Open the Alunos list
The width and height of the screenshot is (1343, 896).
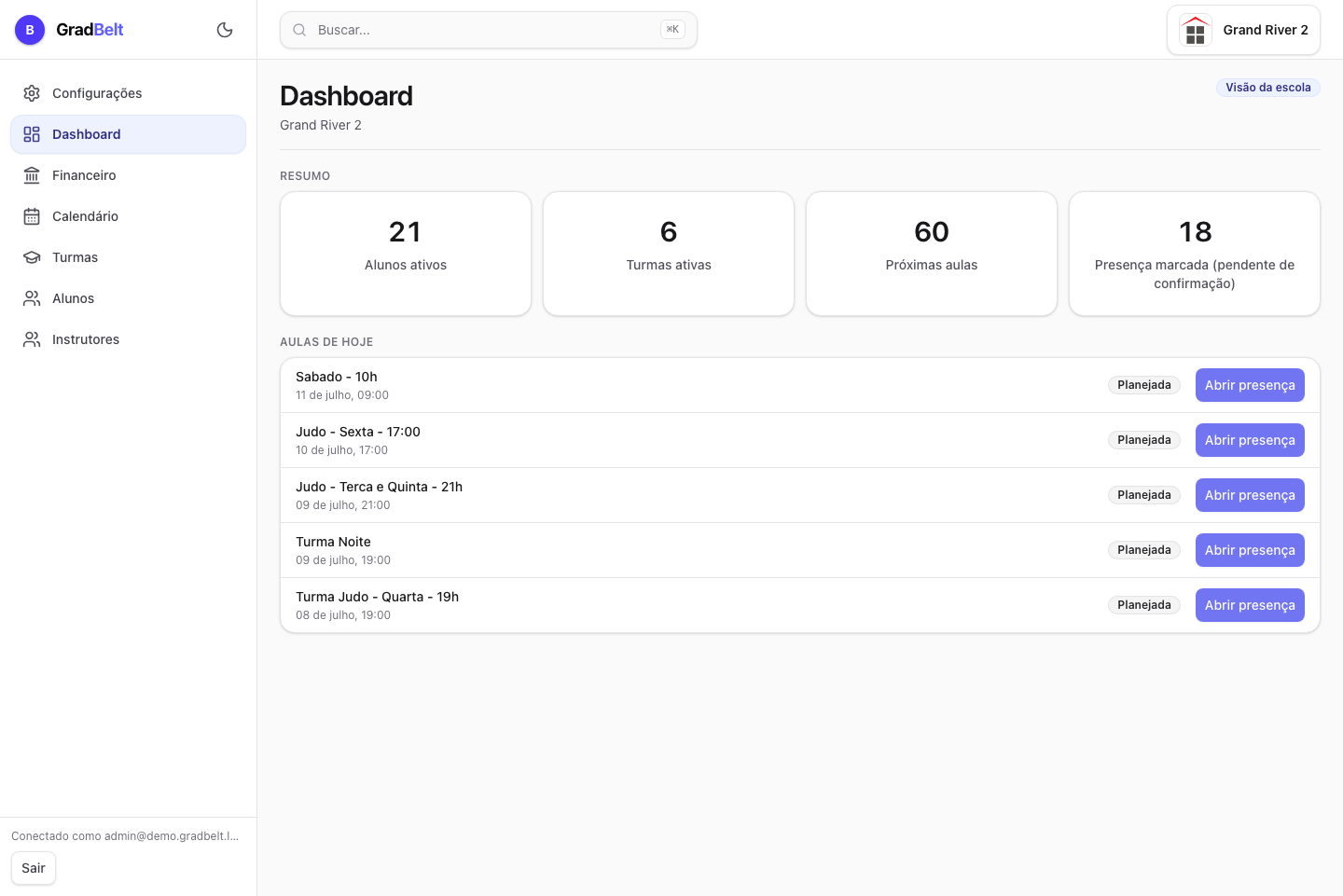pyautogui.click(x=128, y=298)
